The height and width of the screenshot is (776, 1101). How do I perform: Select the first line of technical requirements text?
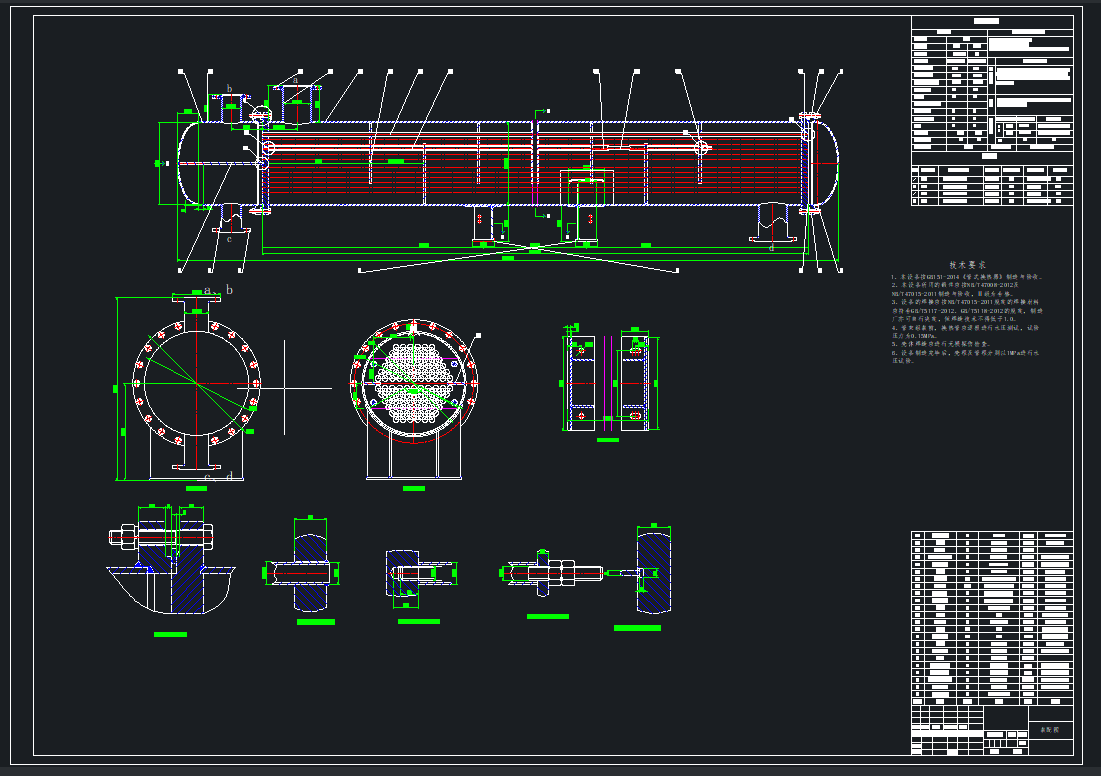pyautogui.click(x=968, y=275)
